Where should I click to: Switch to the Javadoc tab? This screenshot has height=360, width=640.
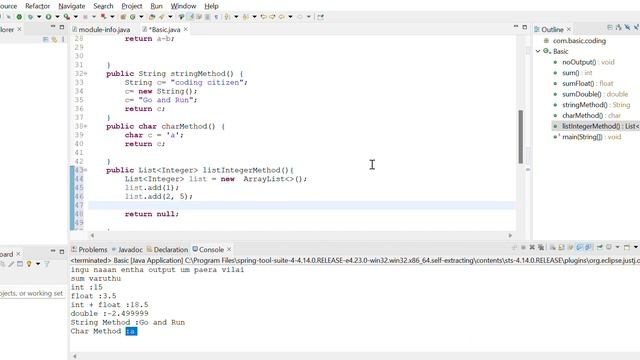(127, 249)
